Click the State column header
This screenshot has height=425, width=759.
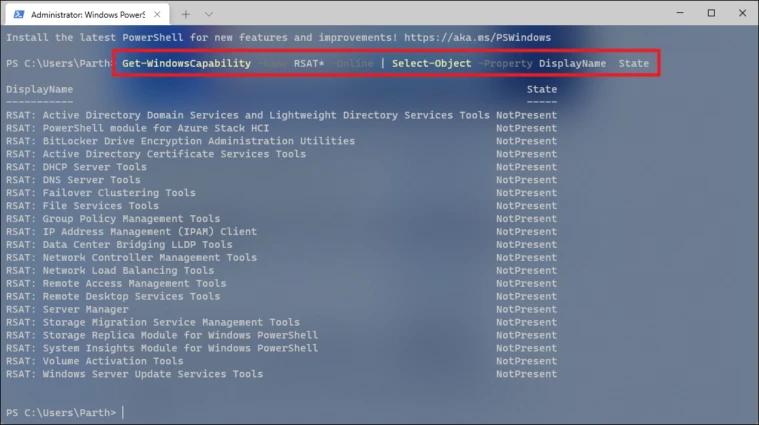point(542,89)
